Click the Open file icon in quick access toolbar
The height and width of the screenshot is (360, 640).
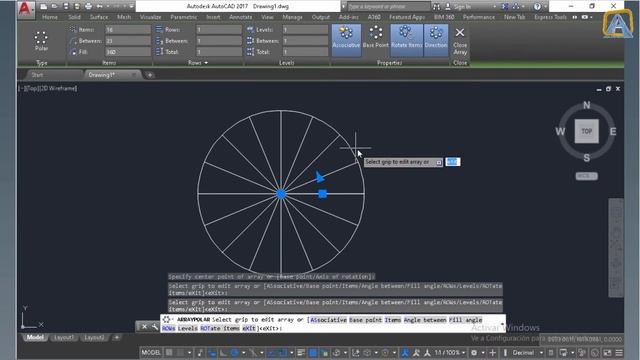(x=54, y=7)
